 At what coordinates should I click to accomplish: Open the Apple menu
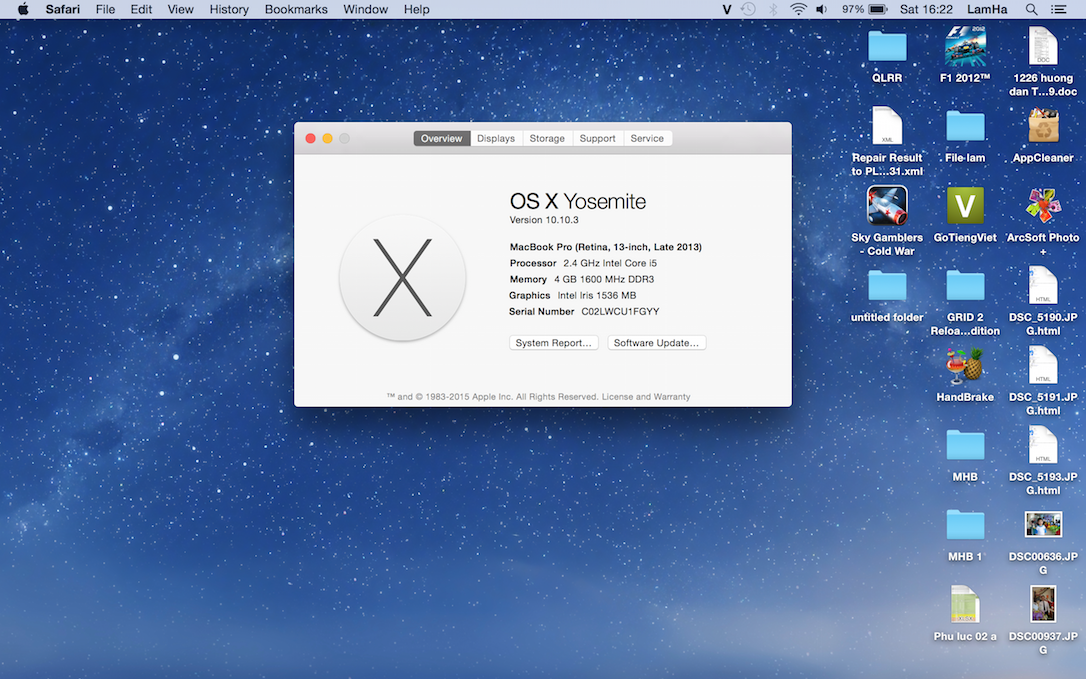tap(23, 9)
